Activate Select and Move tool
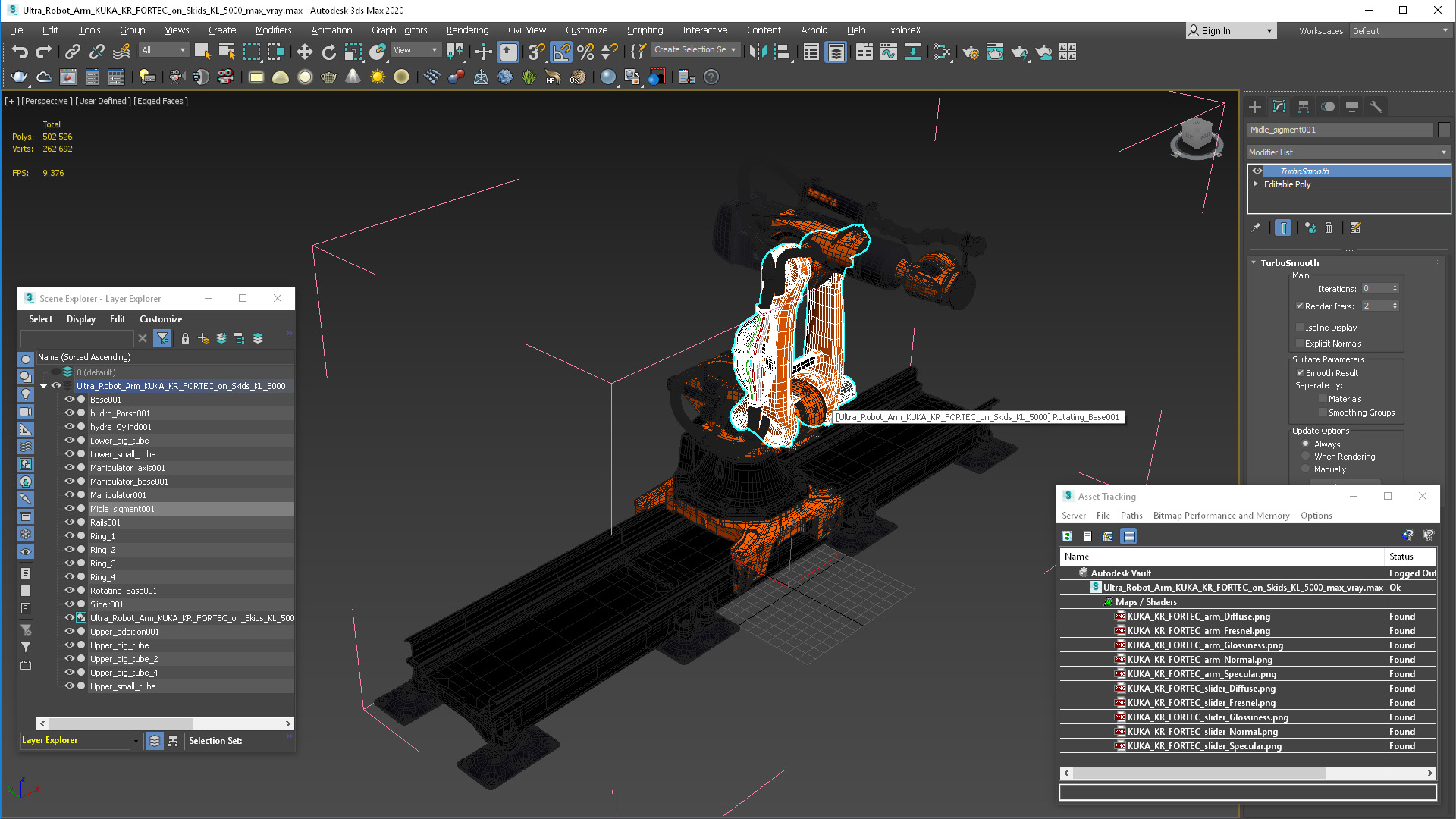The width and height of the screenshot is (1456, 819). click(x=304, y=52)
